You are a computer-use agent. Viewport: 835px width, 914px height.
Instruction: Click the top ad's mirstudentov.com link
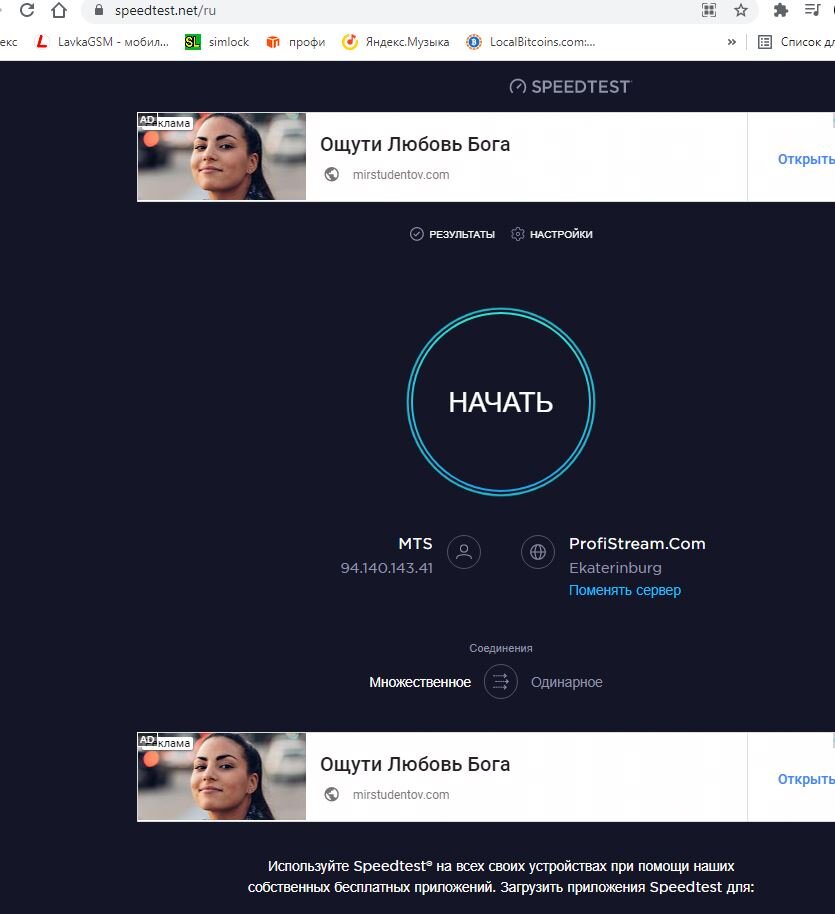[x=401, y=175]
